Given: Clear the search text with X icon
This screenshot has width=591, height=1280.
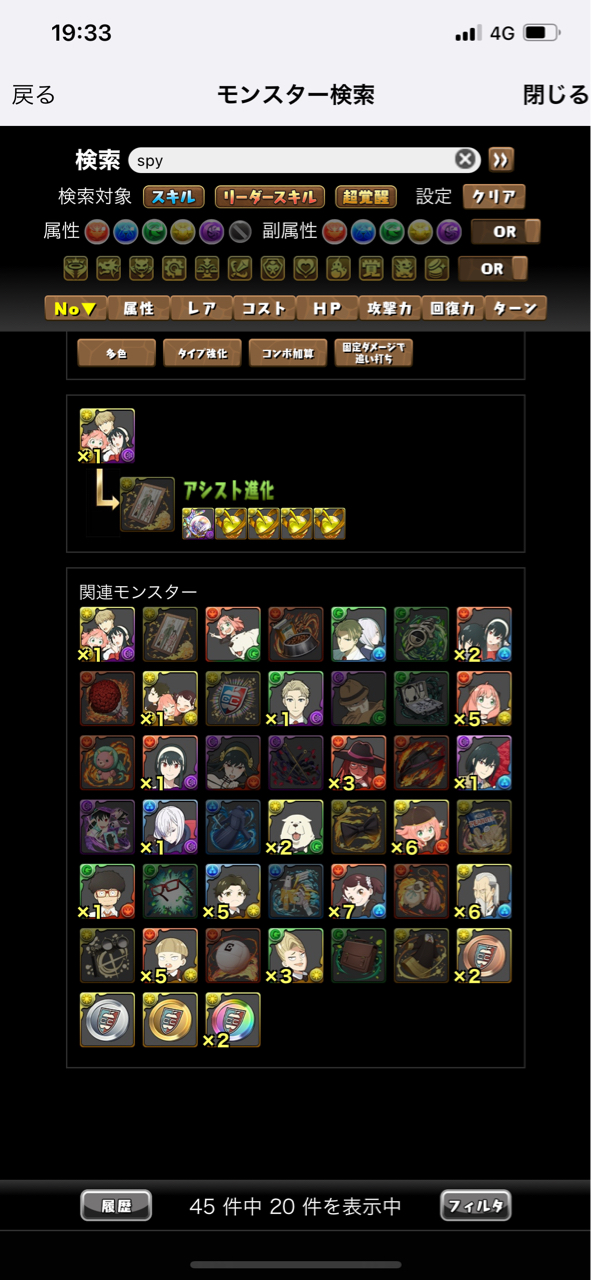Looking at the screenshot, I should (465, 160).
